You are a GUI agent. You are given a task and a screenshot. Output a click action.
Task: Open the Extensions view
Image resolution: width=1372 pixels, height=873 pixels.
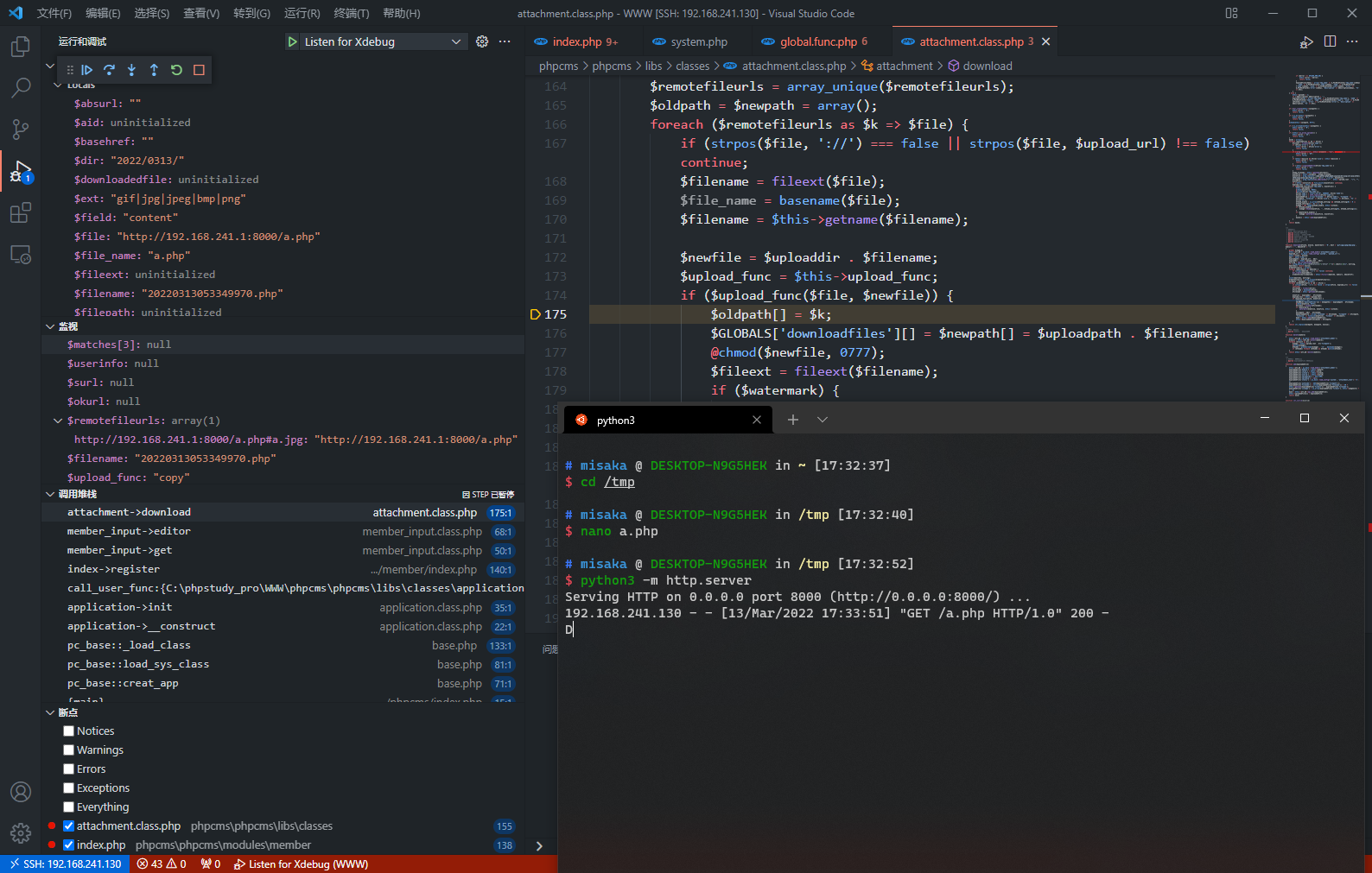pyautogui.click(x=21, y=212)
